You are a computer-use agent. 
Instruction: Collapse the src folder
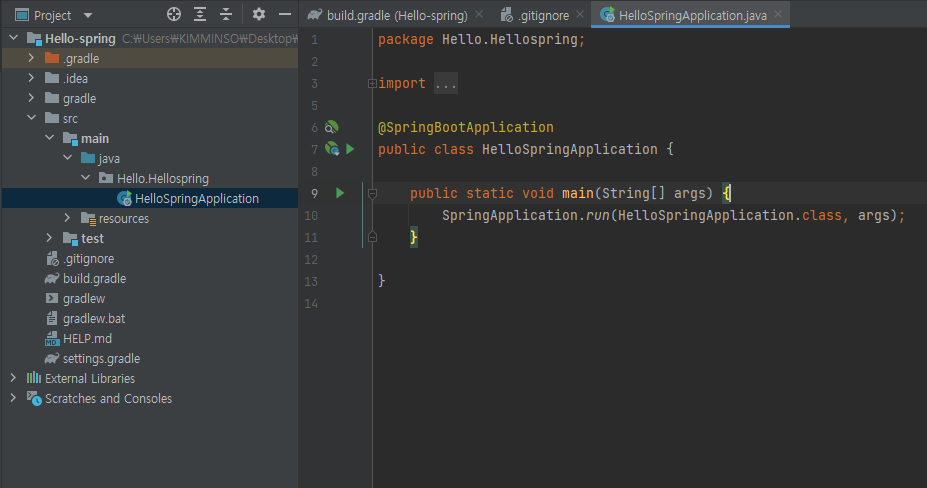click(x=31, y=118)
